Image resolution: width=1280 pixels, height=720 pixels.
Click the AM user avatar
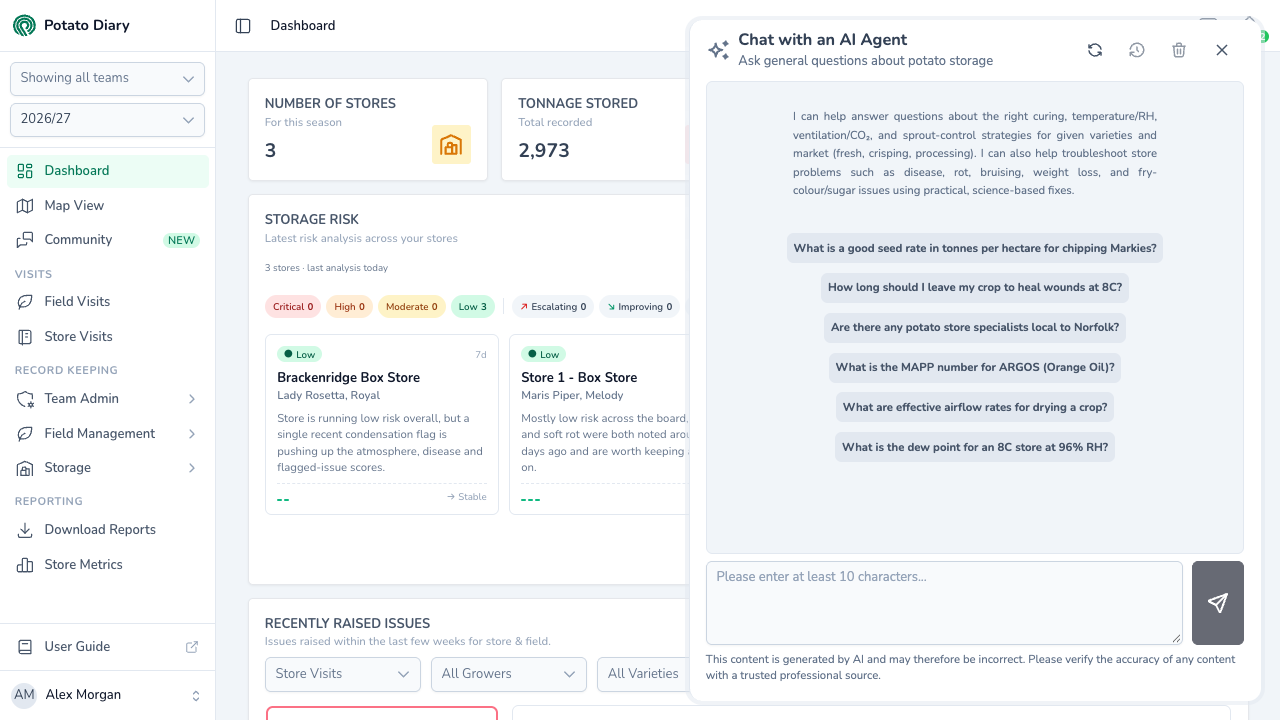tap(24, 695)
